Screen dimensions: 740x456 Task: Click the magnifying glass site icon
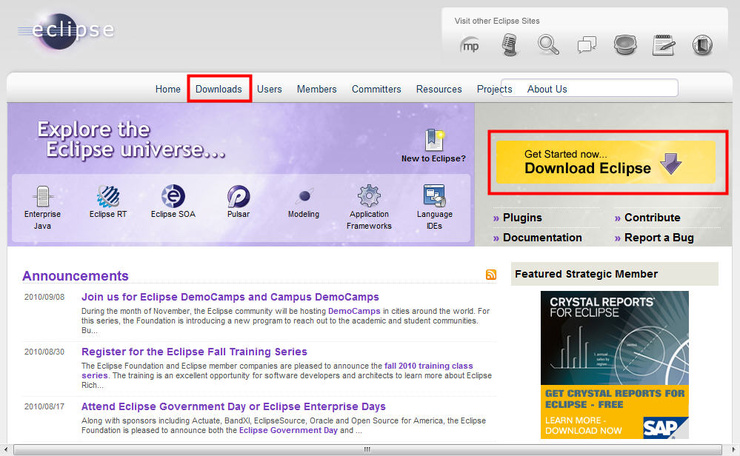point(548,45)
